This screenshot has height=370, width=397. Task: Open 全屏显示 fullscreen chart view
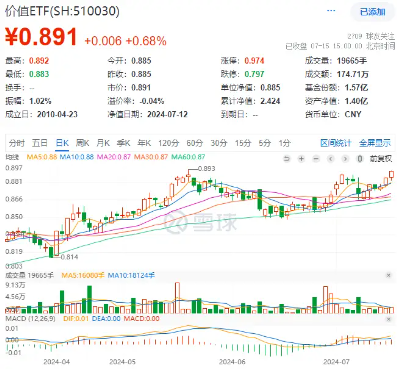(375, 143)
